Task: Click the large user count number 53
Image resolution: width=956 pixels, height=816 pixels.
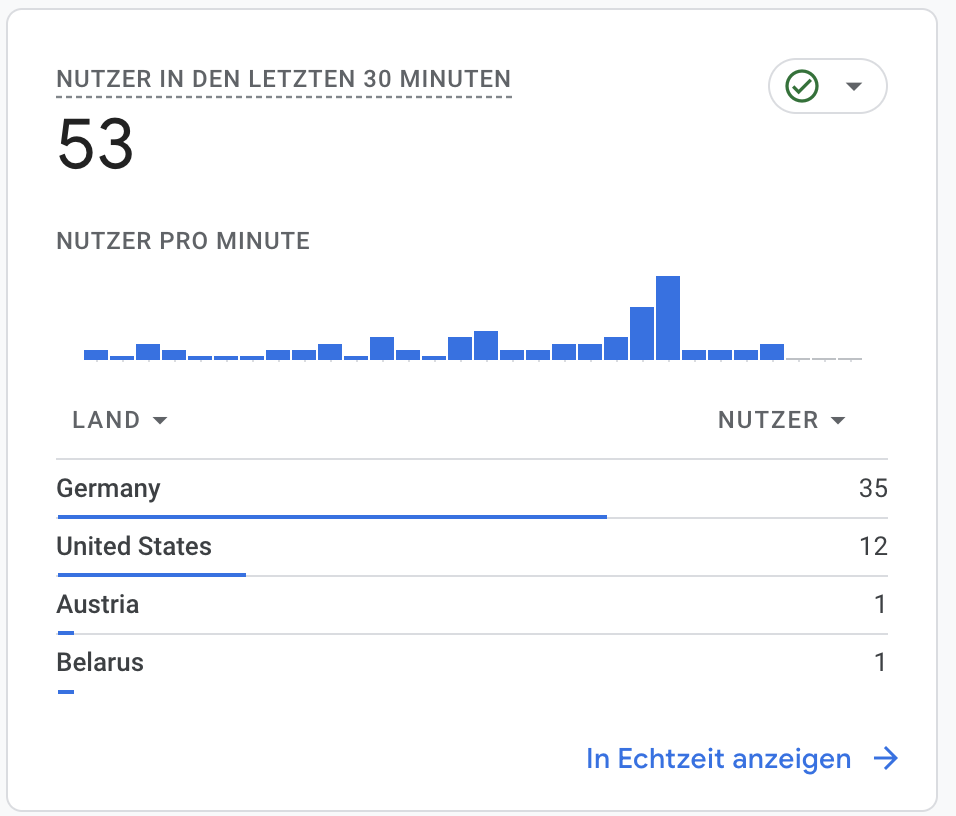Action: click(97, 144)
